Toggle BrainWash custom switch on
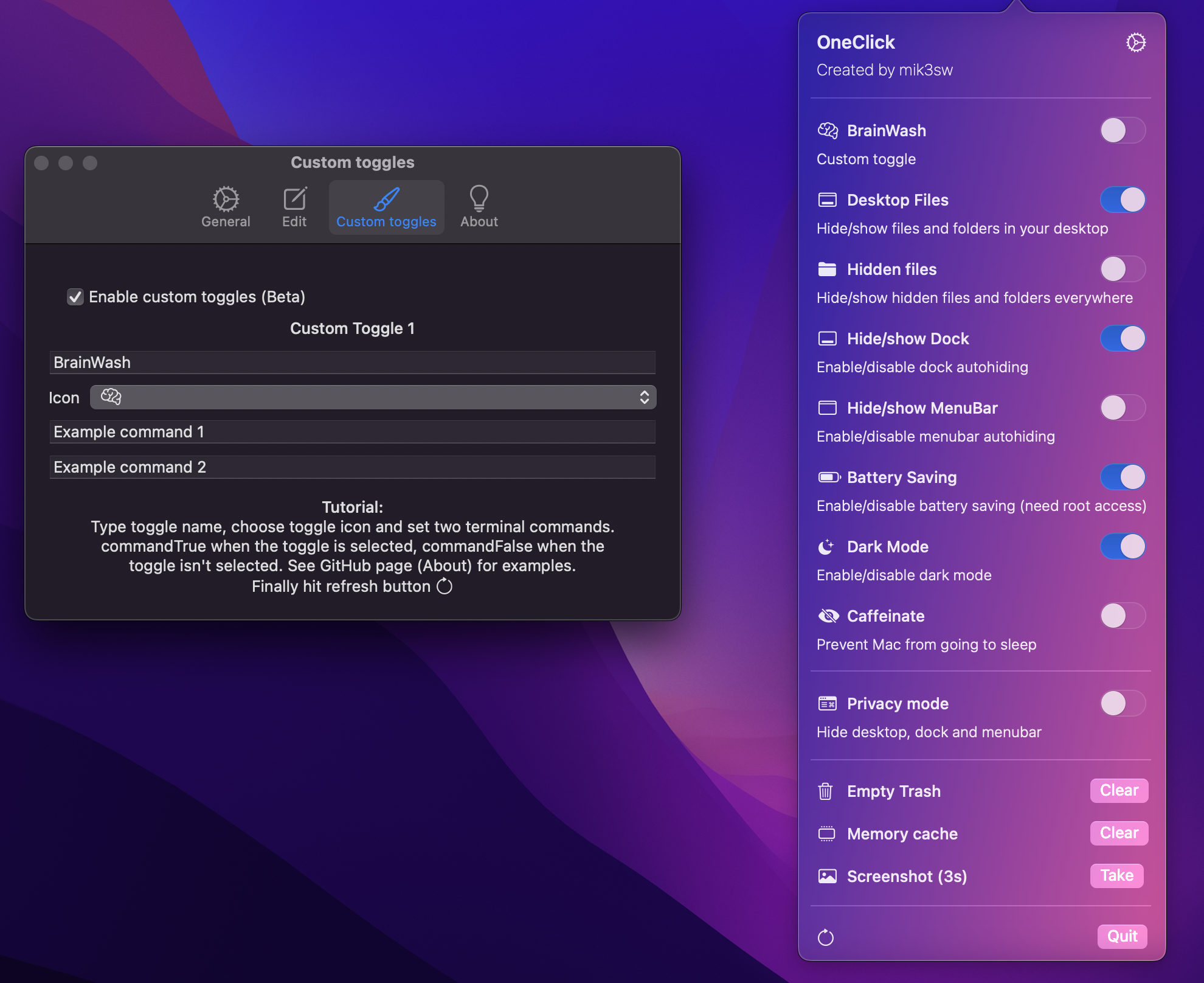This screenshot has width=1204, height=983. click(1123, 131)
